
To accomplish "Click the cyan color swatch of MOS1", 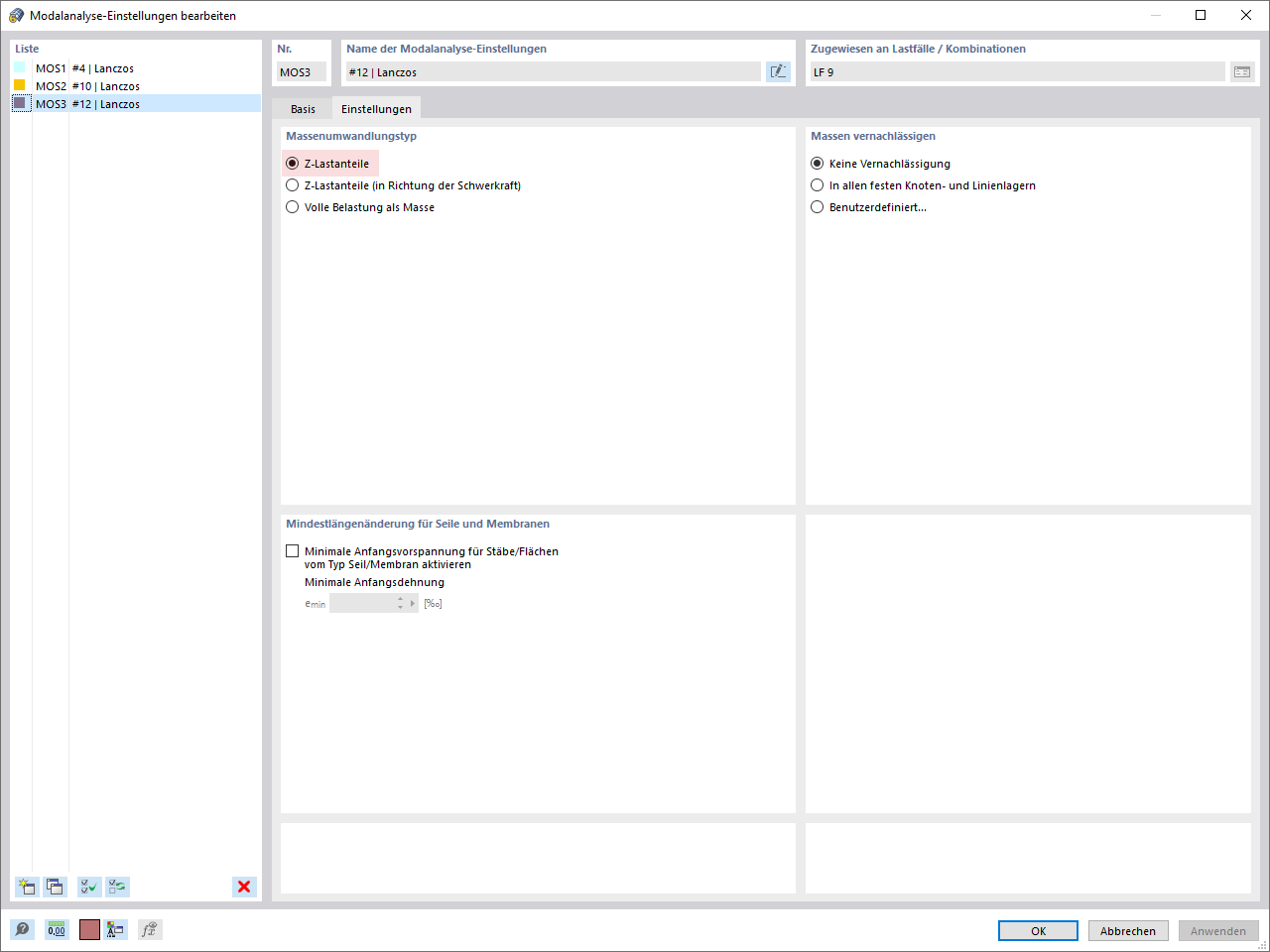I will coord(20,67).
